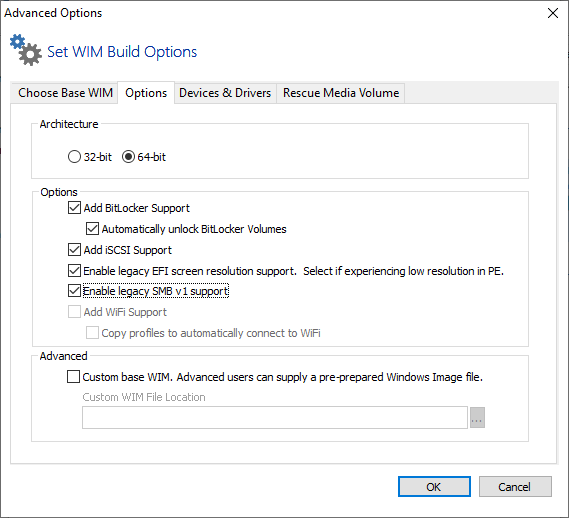Close the Advanced Options window

[553, 13]
